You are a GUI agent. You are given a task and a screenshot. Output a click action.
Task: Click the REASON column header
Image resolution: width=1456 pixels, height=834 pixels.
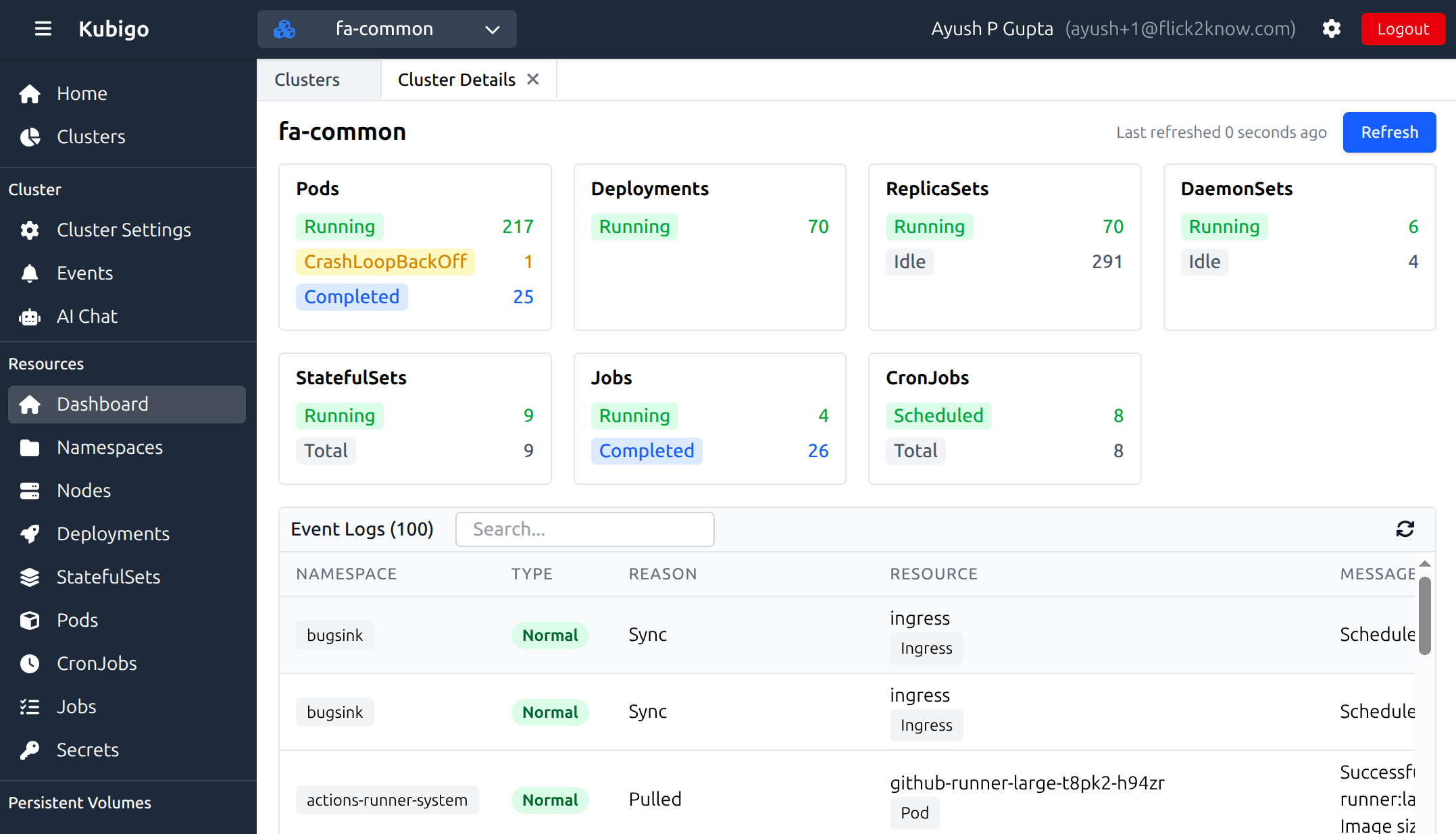663,574
